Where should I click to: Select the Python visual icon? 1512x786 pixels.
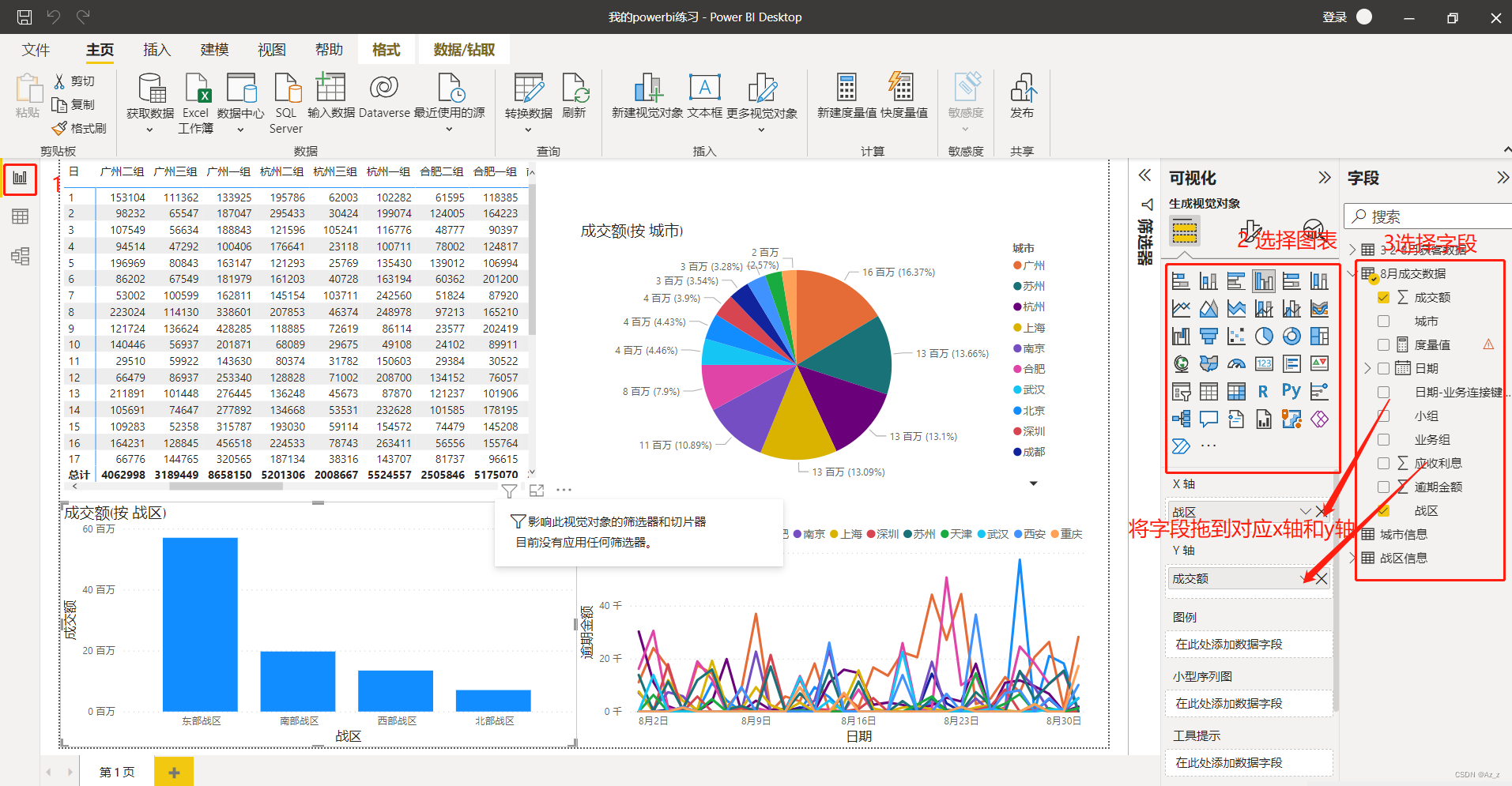(x=1291, y=391)
